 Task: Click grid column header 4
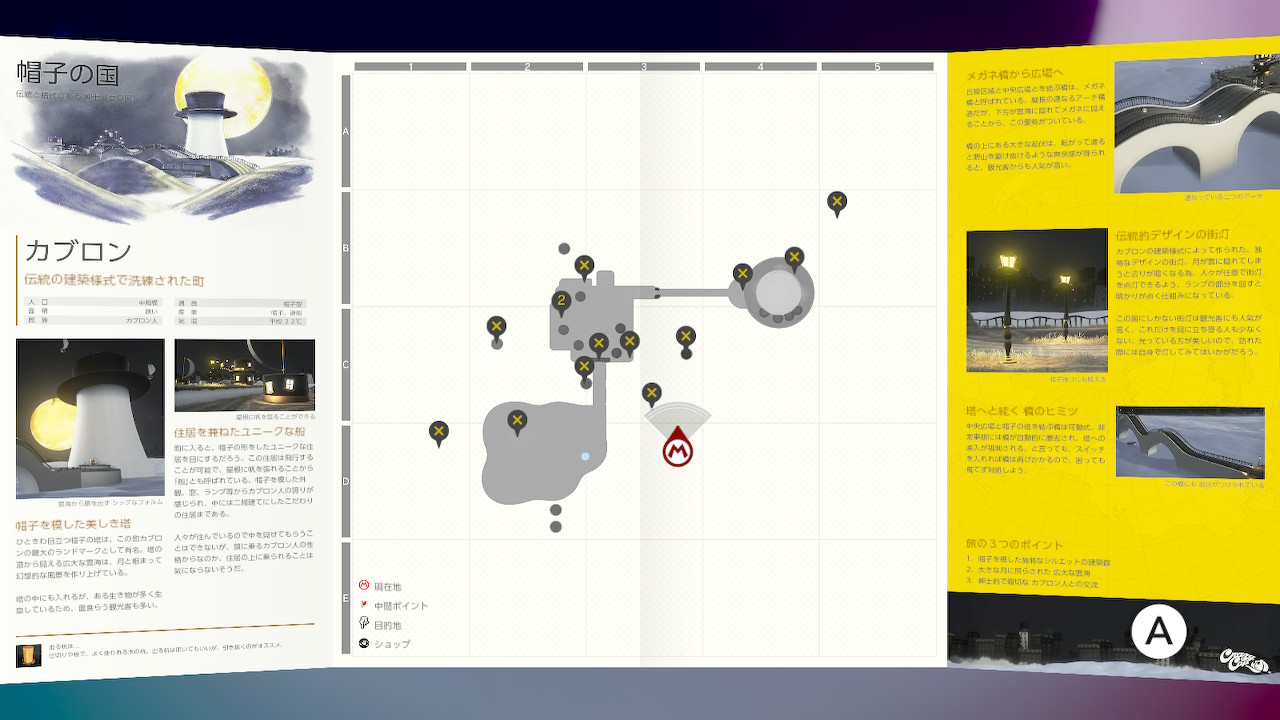[x=761, y=67]
